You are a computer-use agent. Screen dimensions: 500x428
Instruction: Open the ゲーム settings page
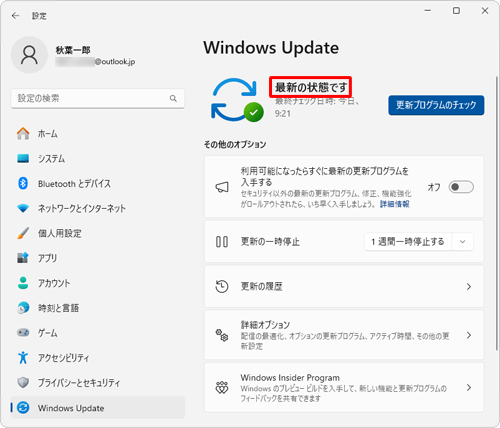click(x=98, y=332)
